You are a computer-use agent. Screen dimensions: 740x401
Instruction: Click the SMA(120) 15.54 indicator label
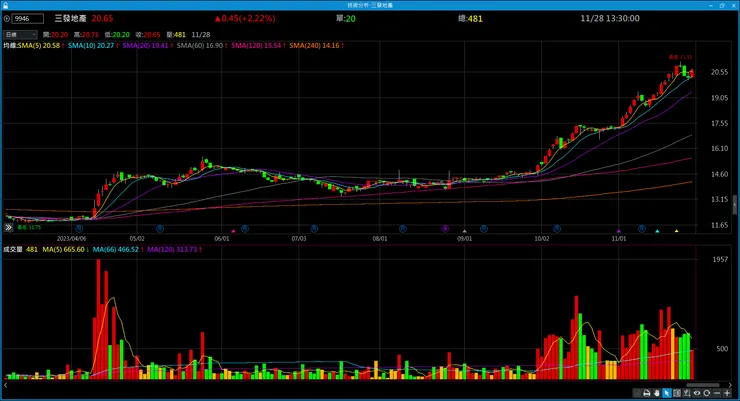coord(258,46)
